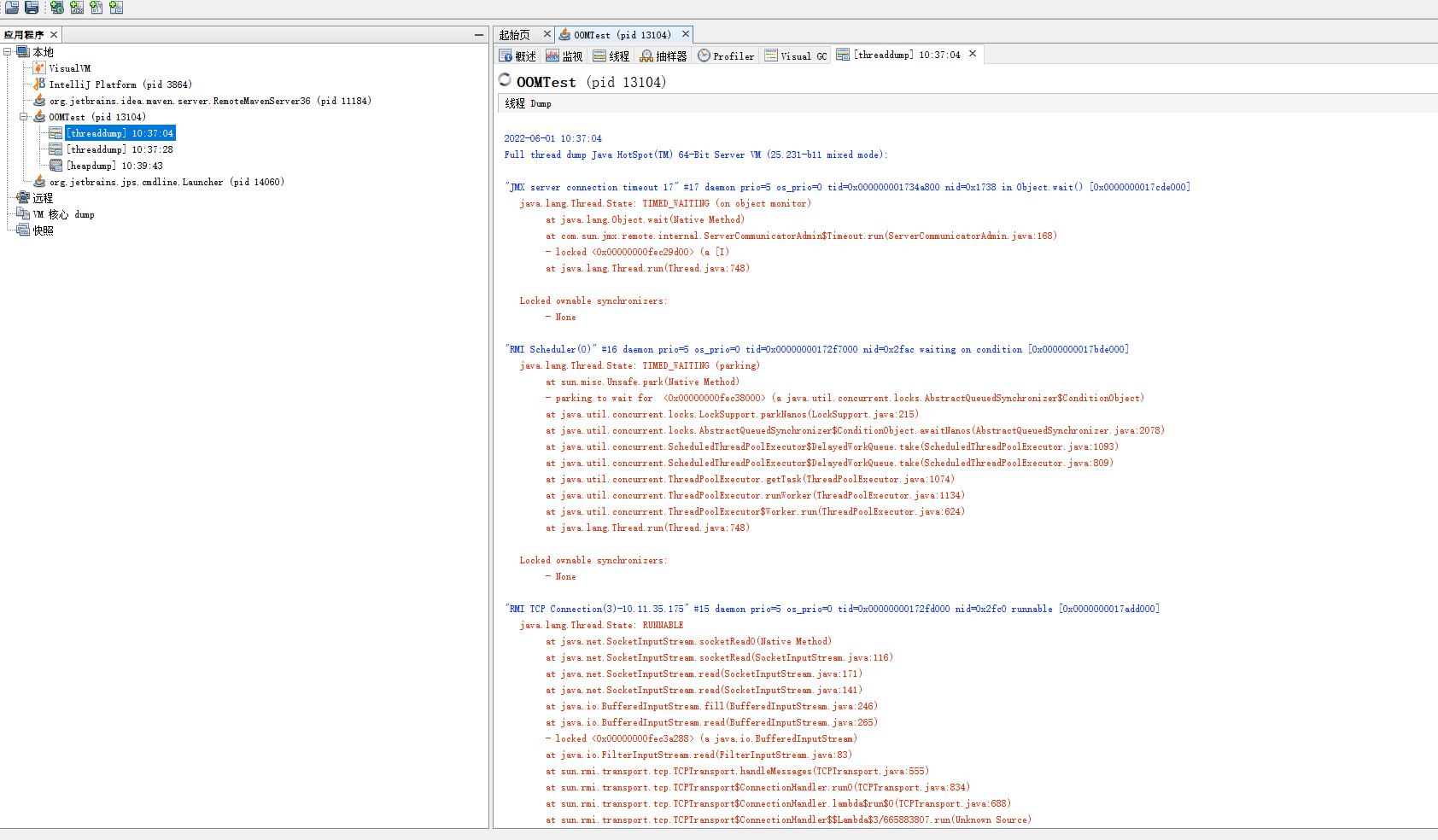Click the dump timestamp 2022-06-01 10:37:04
This screenshot has height=840, width=1438.
[x=552, y=138]
